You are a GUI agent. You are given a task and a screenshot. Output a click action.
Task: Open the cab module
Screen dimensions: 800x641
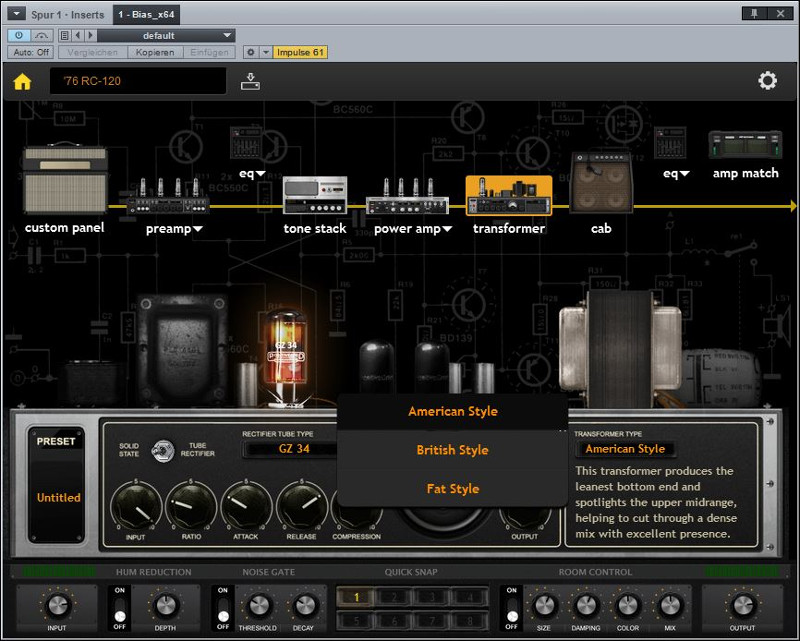(601, 182)
